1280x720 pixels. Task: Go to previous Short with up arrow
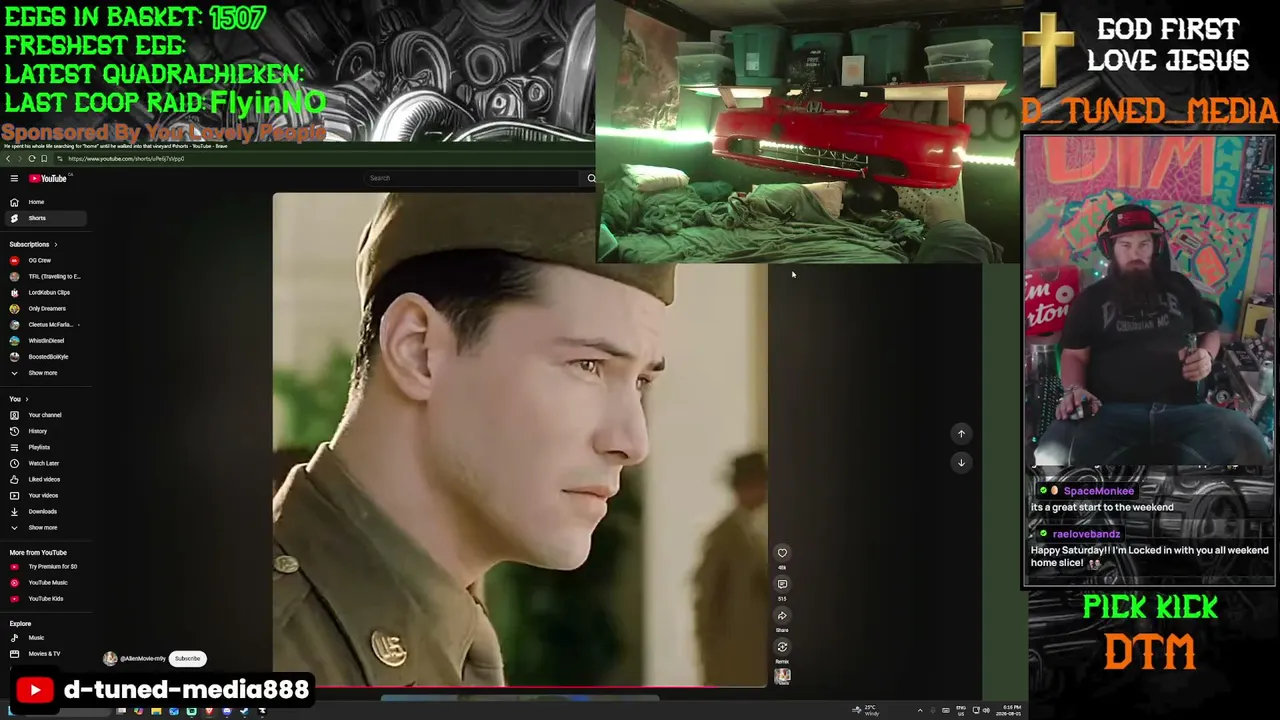[x=961, y=434]
